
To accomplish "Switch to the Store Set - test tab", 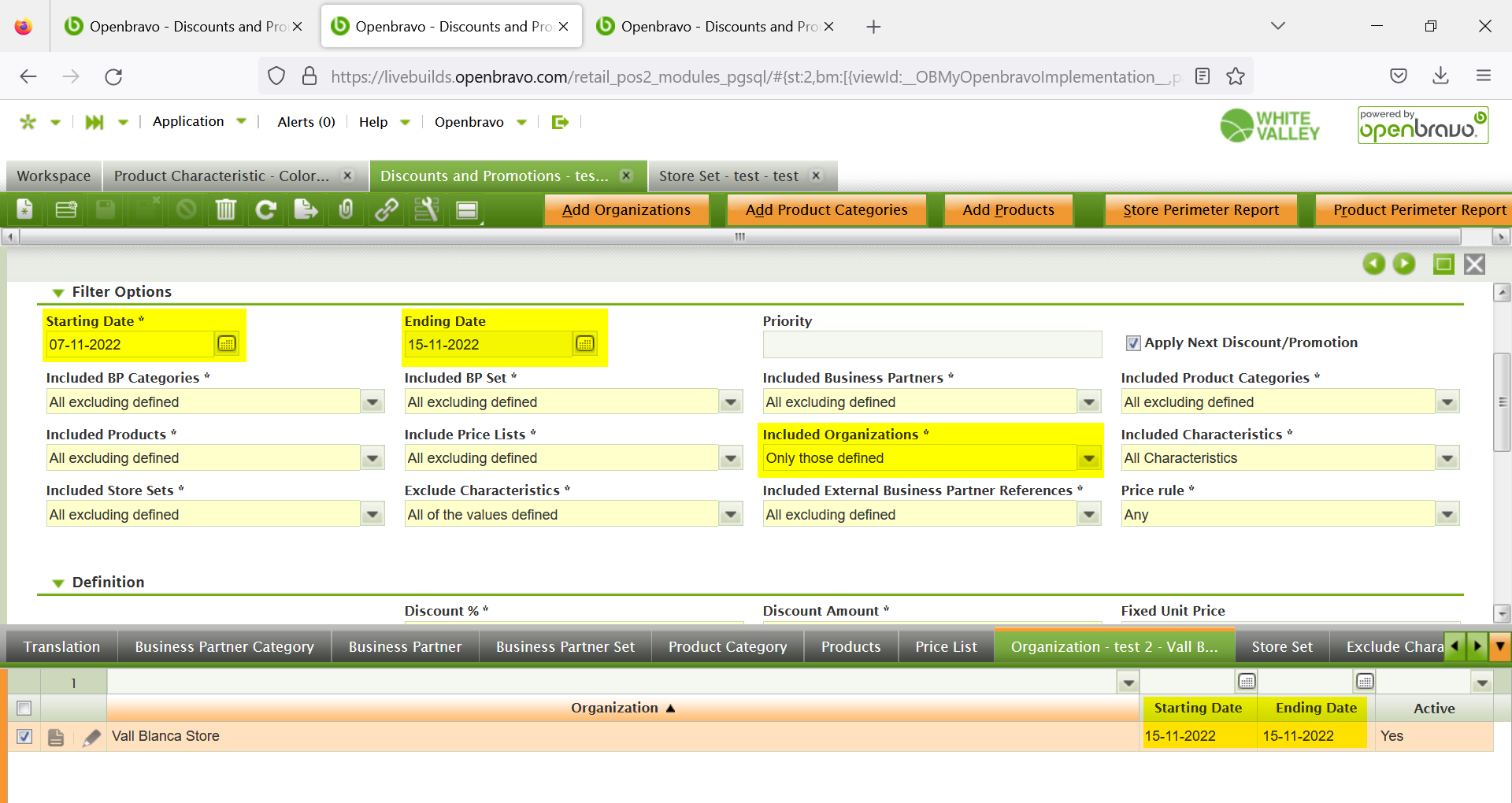I will tap(728, 176).
